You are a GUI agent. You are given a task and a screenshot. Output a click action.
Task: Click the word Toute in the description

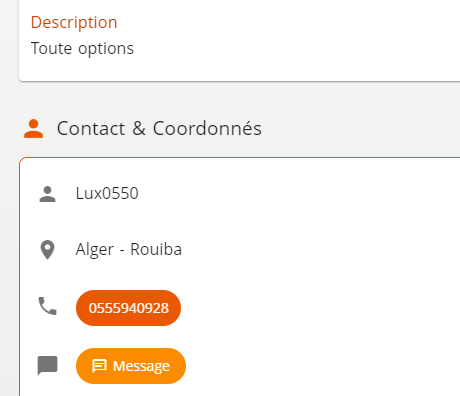51,48
